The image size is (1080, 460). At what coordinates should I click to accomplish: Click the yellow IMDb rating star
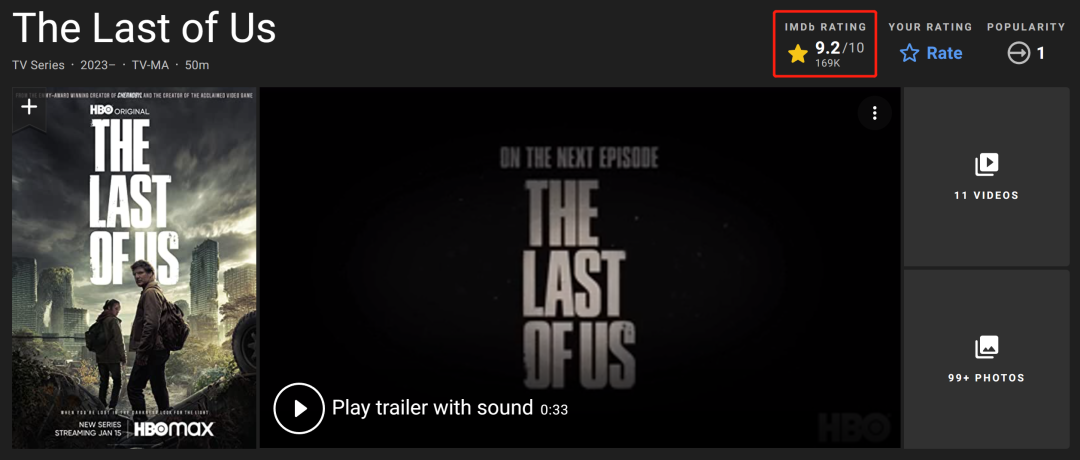pos(798,54)
